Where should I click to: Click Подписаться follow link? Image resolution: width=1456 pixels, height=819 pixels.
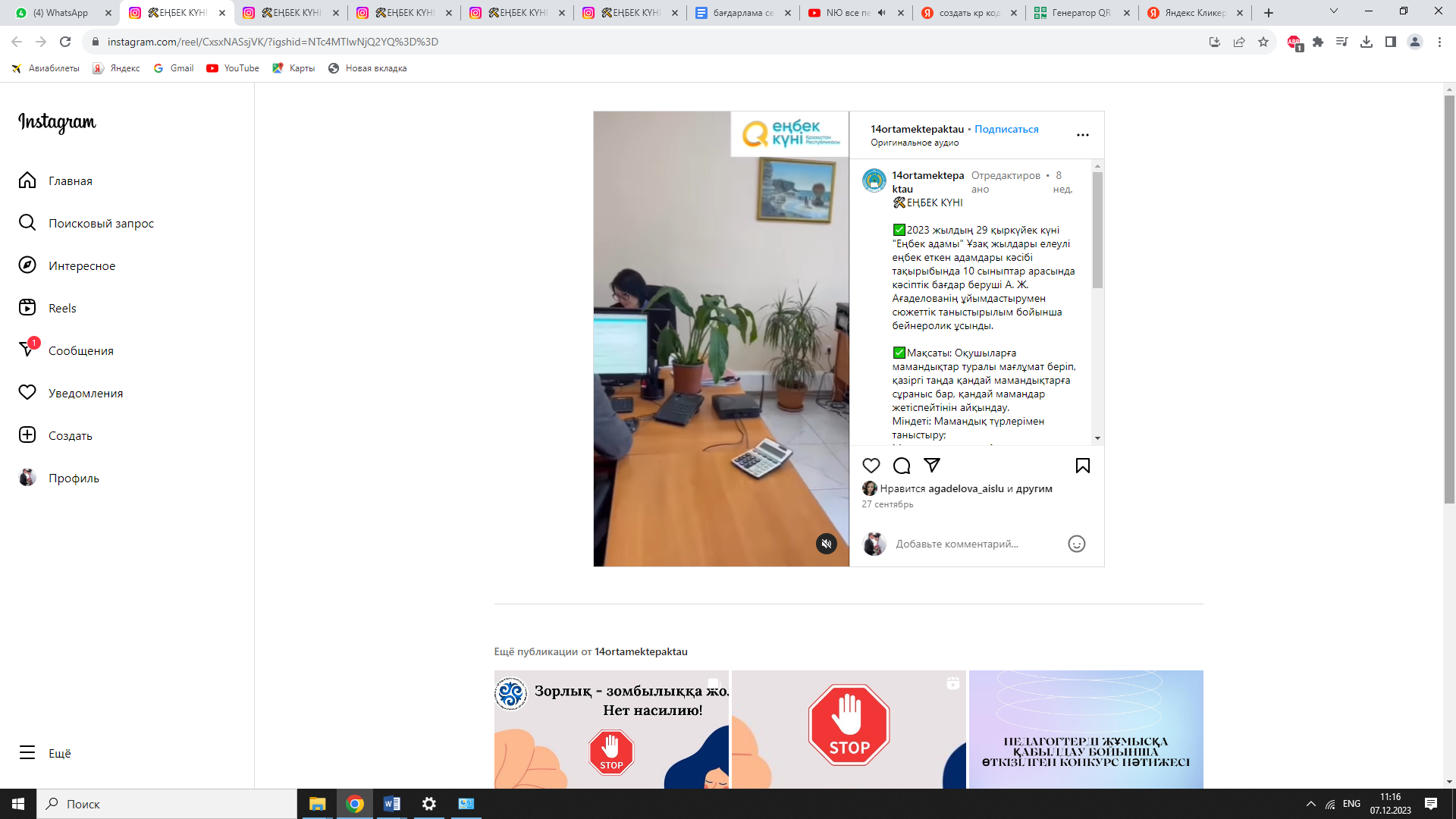coord(1006,129)
